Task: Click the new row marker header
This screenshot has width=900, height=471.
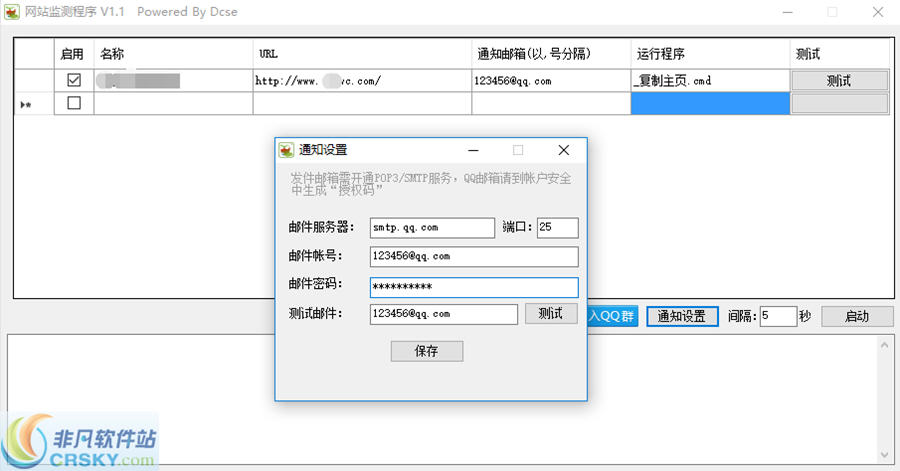Action: pos(34,104)
